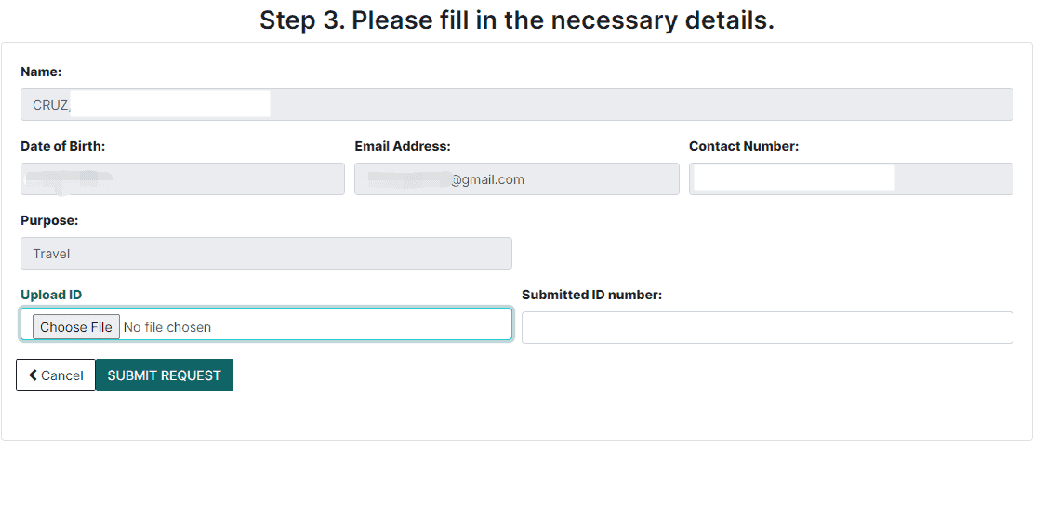Click the Email Address field with gmail.com
Image resolution: width=1042 pixels, height=514 pixels.
point(516,179)
